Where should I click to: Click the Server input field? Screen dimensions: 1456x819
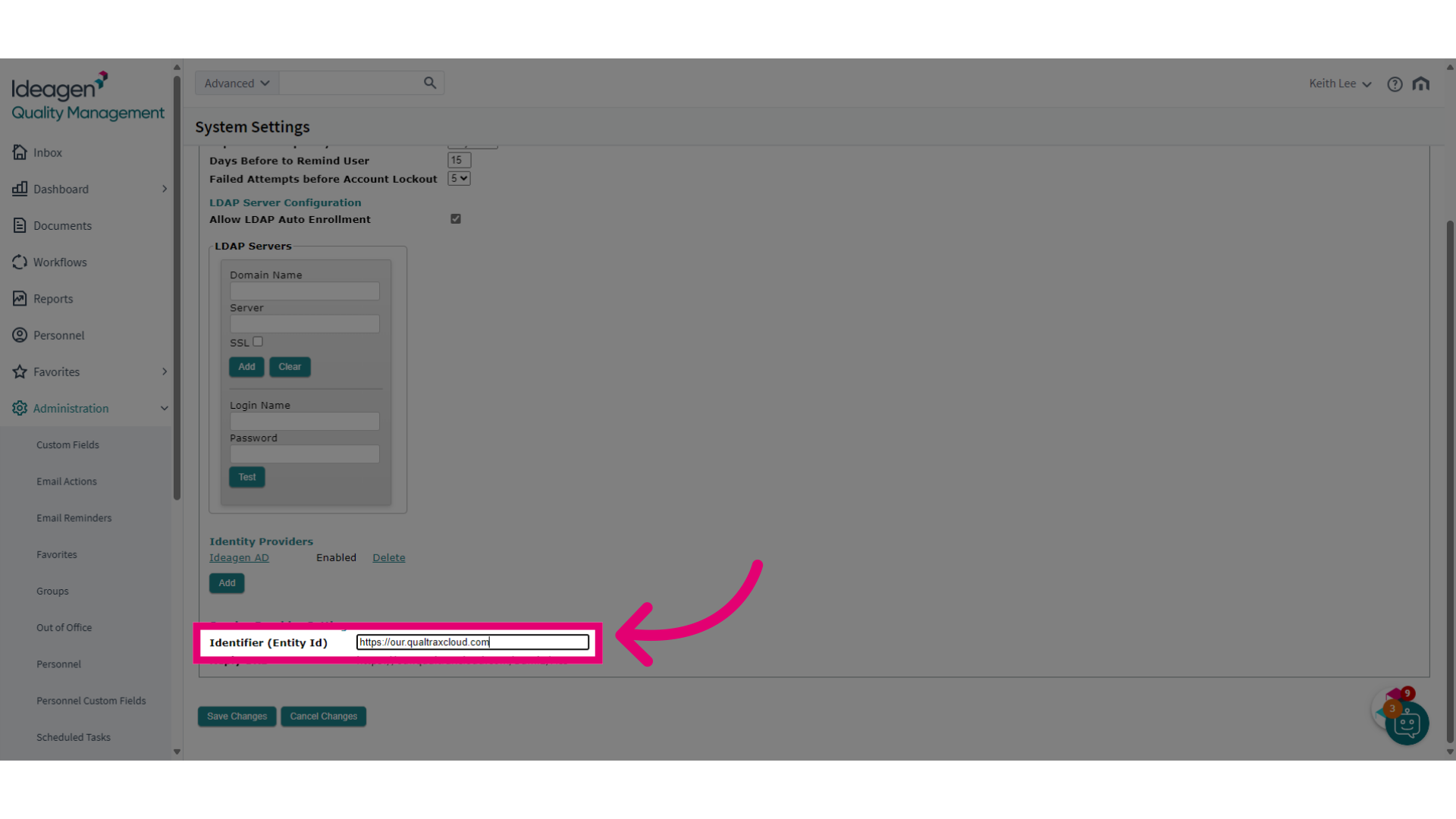(305, 324)
